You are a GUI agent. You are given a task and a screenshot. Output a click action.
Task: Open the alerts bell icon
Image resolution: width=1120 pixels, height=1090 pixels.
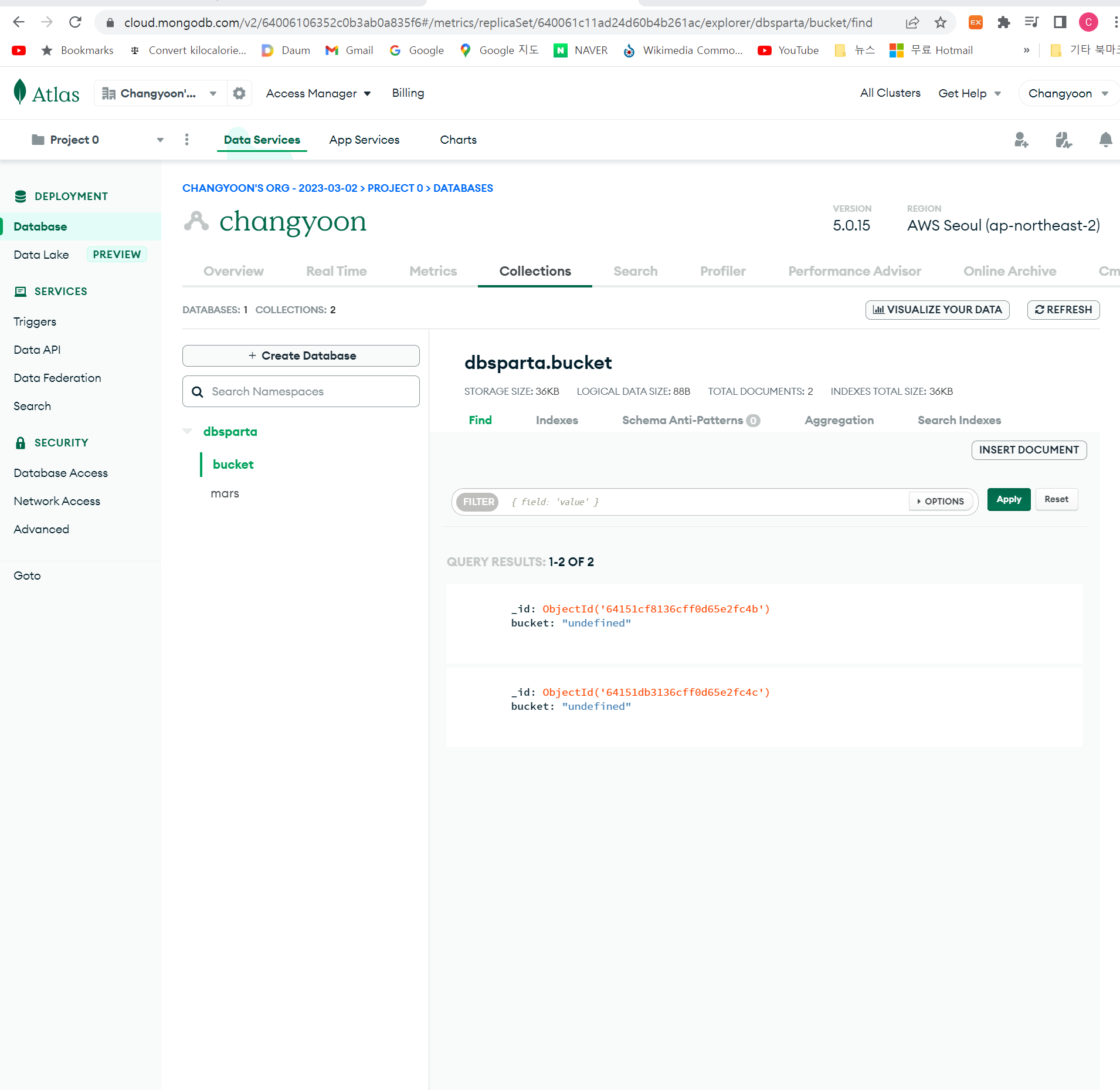(1105, 140)
